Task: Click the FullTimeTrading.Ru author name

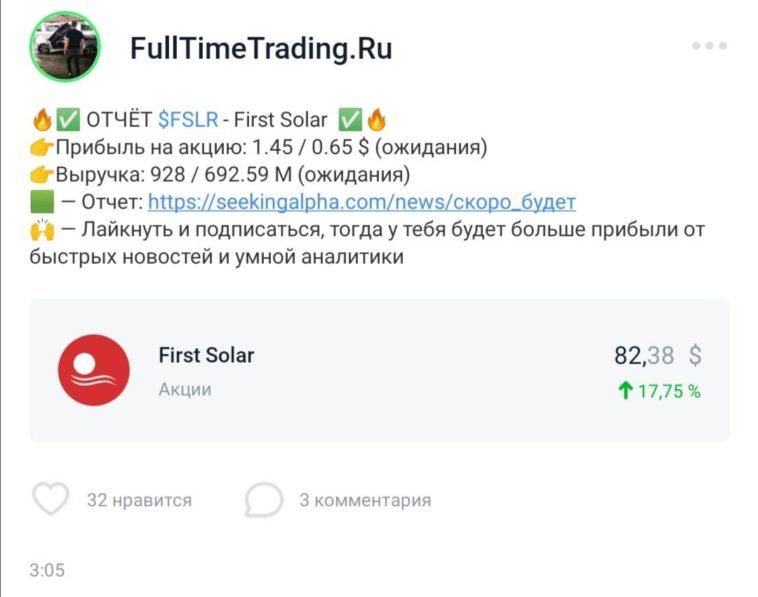Action: pyautogui.click(x=261, y=49)
